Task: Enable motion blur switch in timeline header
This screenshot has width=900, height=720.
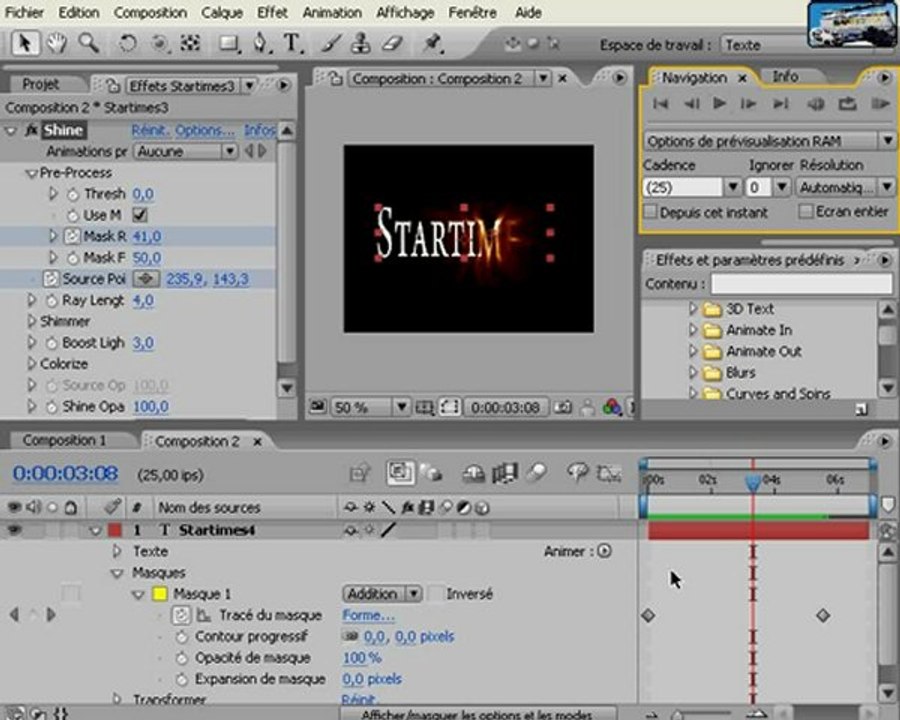Action: coord(536,473)
